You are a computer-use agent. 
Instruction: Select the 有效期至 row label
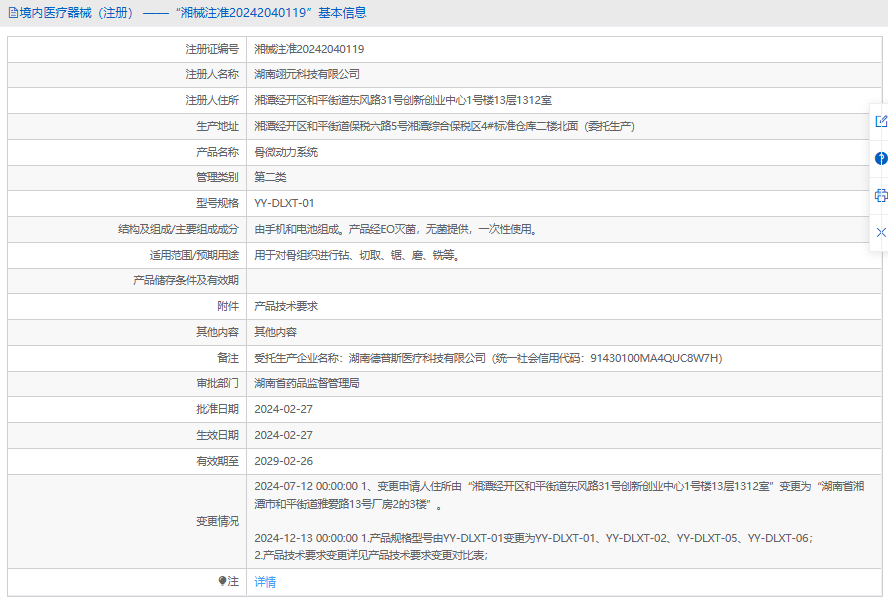(x=217, y=461)
